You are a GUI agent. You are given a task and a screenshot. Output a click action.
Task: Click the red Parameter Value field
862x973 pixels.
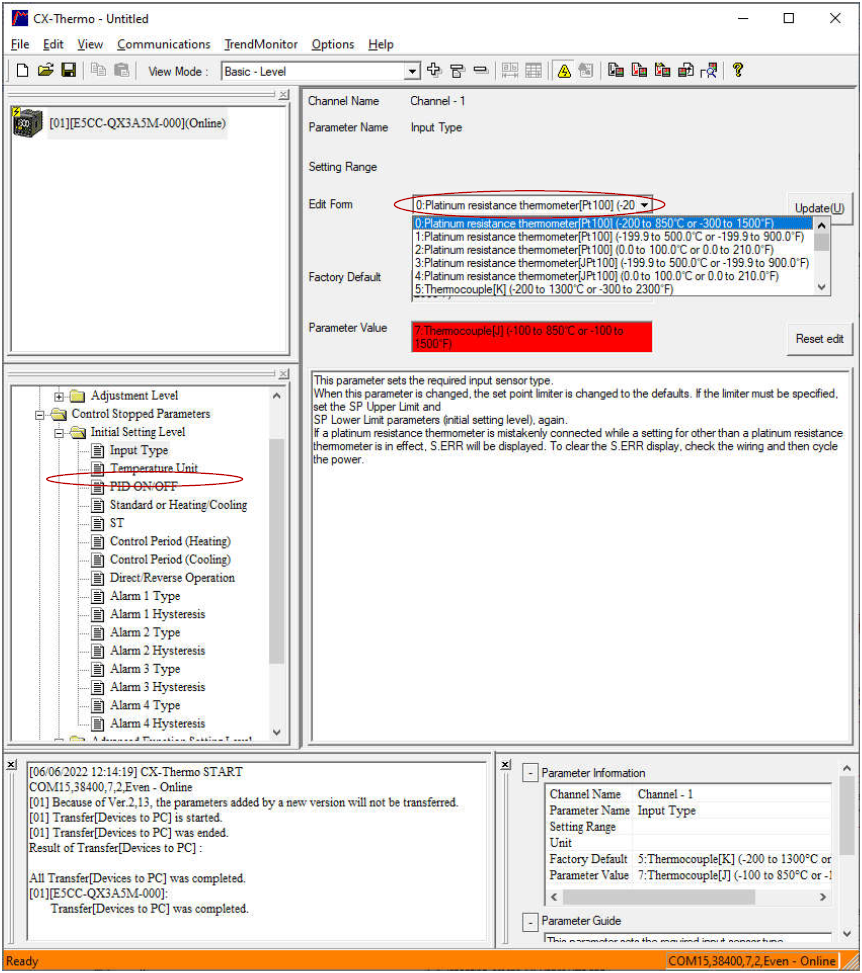(531, 337)
